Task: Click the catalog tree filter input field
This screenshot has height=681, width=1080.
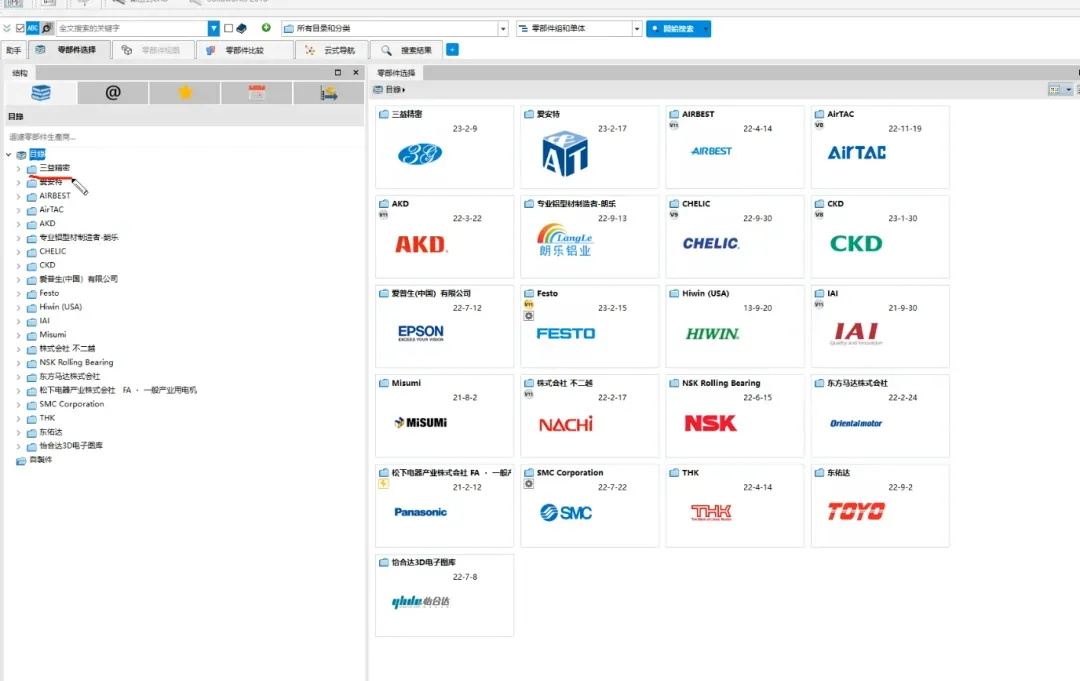Action: [184, 137]
